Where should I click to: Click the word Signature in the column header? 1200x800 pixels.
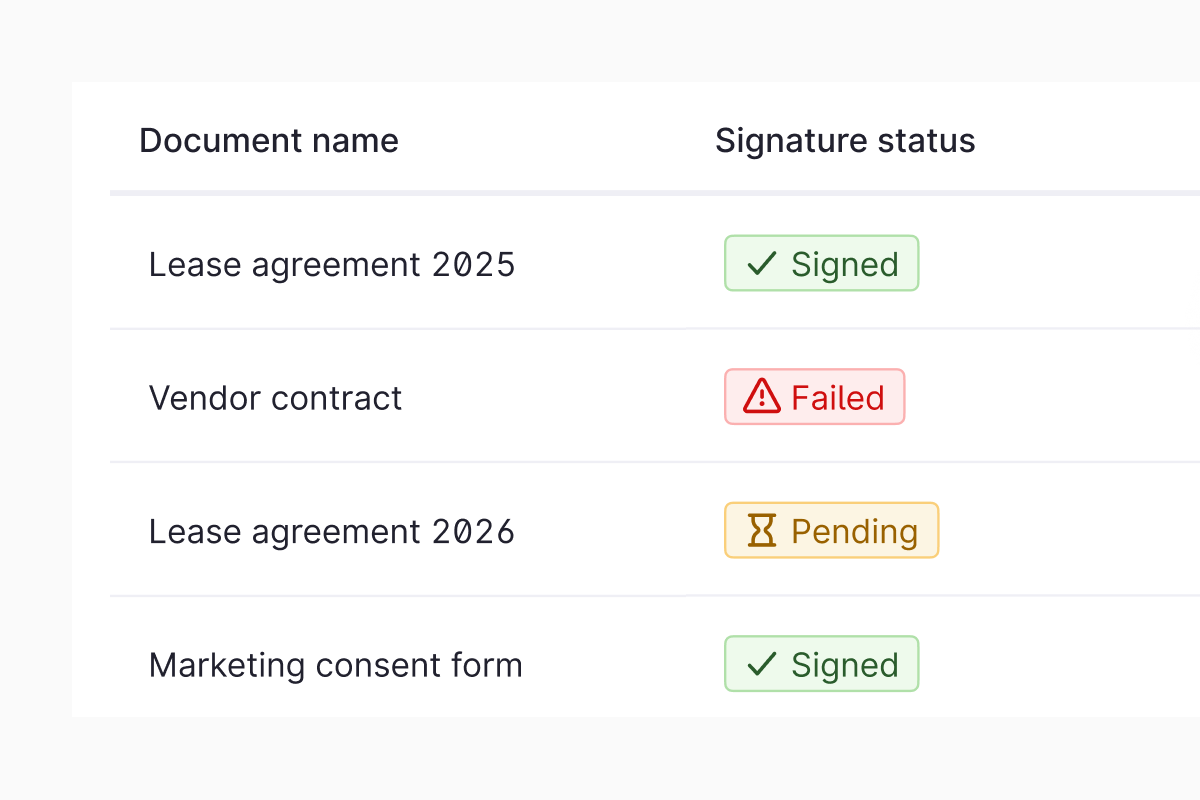[x=790, y=141]
